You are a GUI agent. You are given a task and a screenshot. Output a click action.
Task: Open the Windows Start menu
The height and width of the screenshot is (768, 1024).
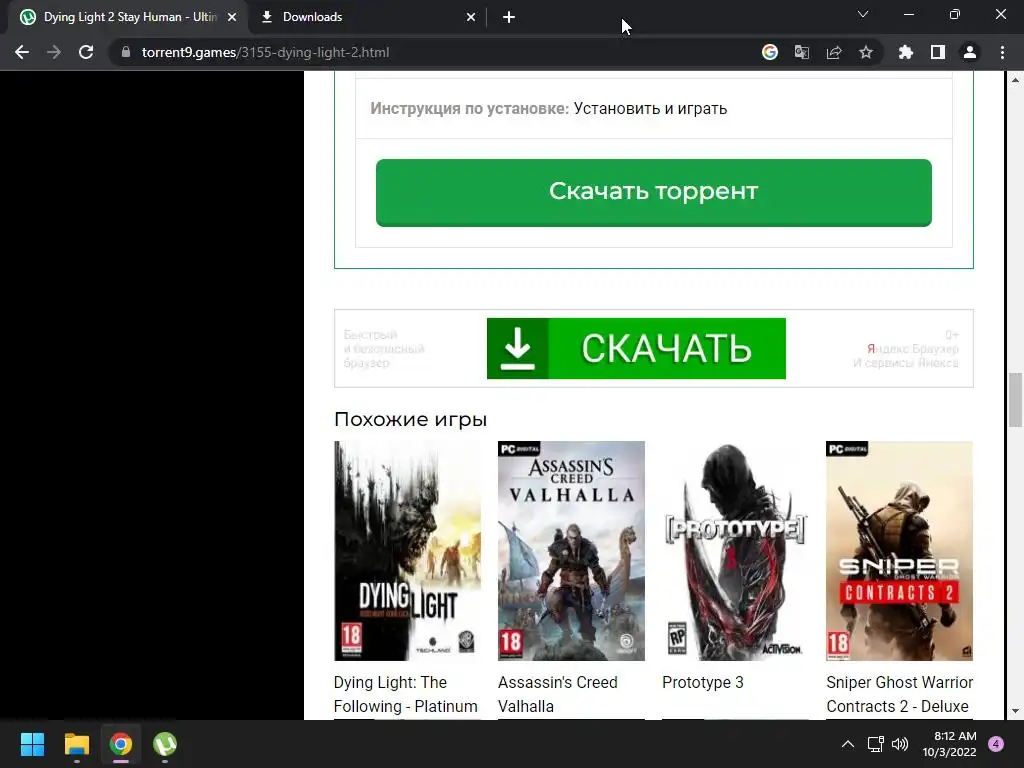[32, 744]
